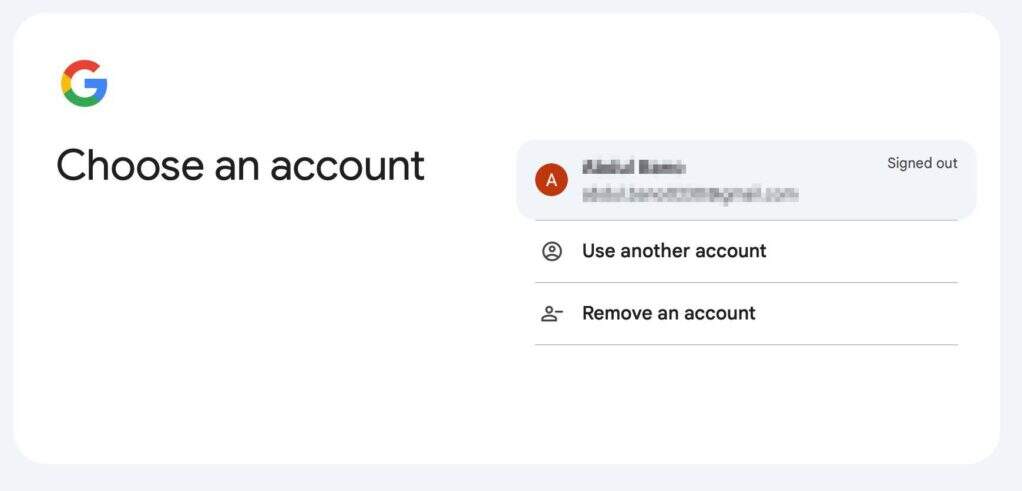Select the "Use another account" text
The image size is (1022, 491).
[x=674, y=251]
